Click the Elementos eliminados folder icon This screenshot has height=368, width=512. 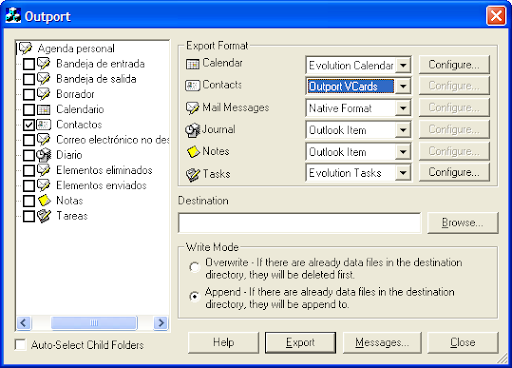tap(43, 170)
